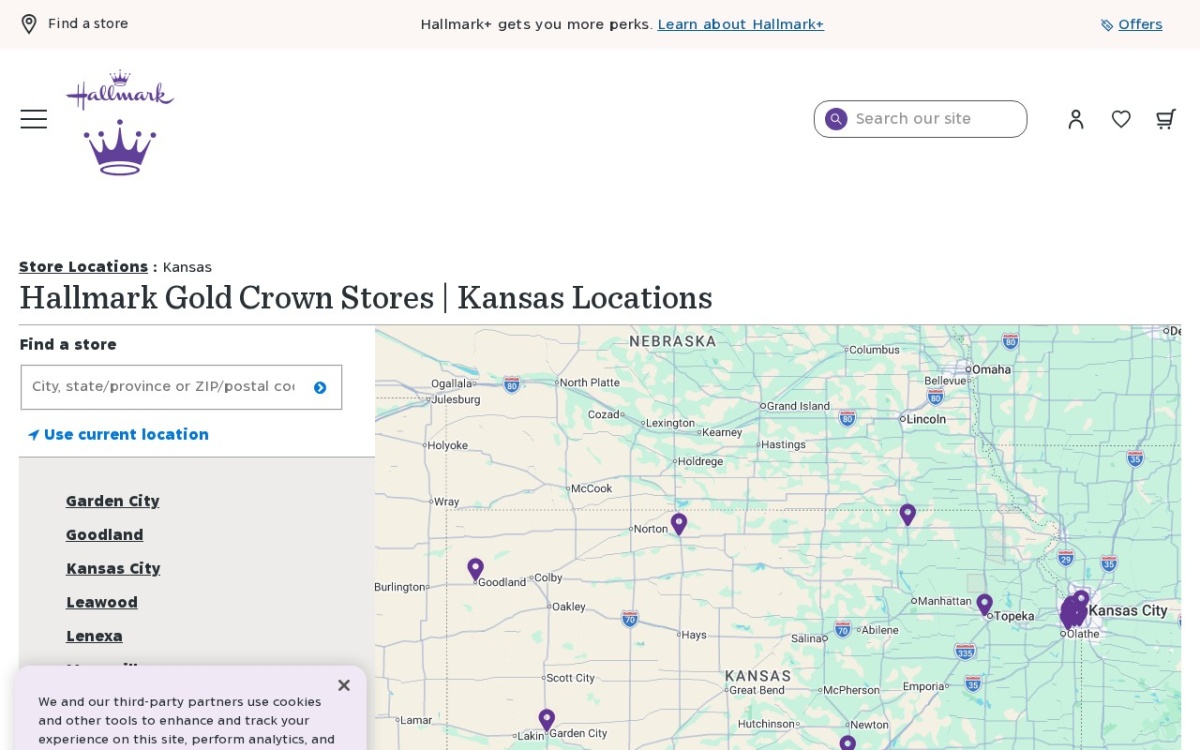Open the Leawood store locations
Screen dimensions: 1200x750
102,602
